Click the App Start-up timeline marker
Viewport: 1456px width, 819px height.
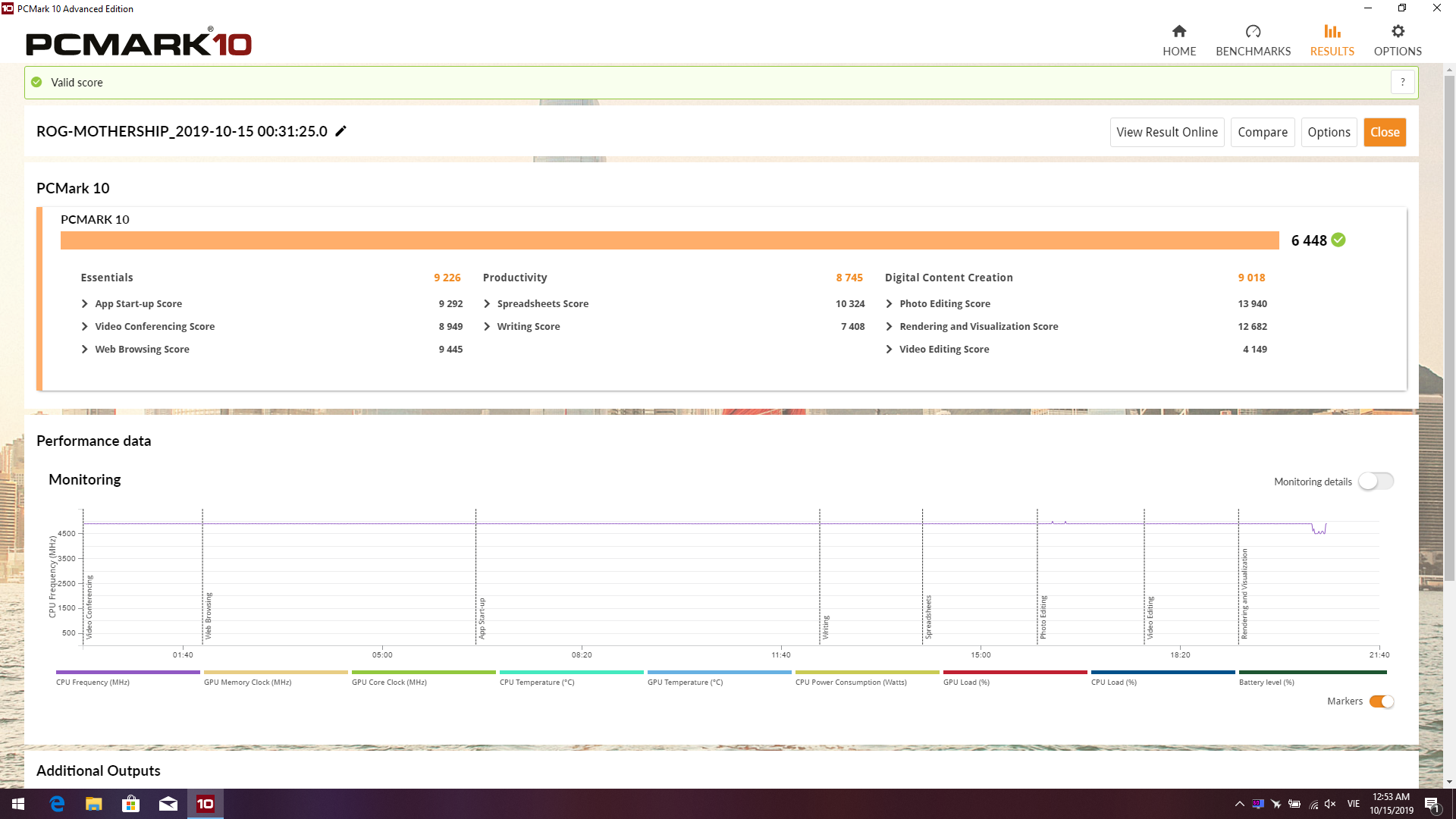(482, 619)
